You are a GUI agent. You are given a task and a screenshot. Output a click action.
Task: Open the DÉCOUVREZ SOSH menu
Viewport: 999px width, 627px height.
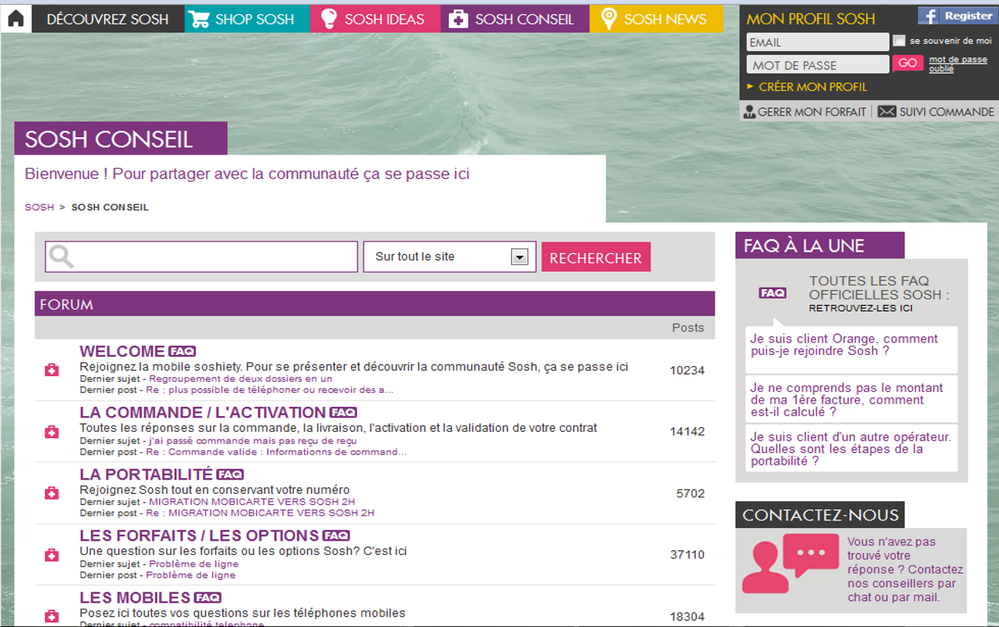pyautogui.click(x=110, y=17)
